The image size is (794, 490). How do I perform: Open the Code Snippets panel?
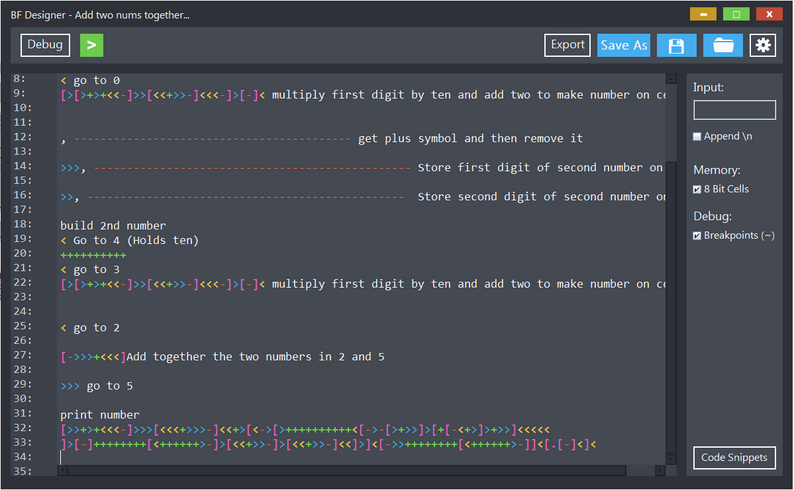point(734,458)
